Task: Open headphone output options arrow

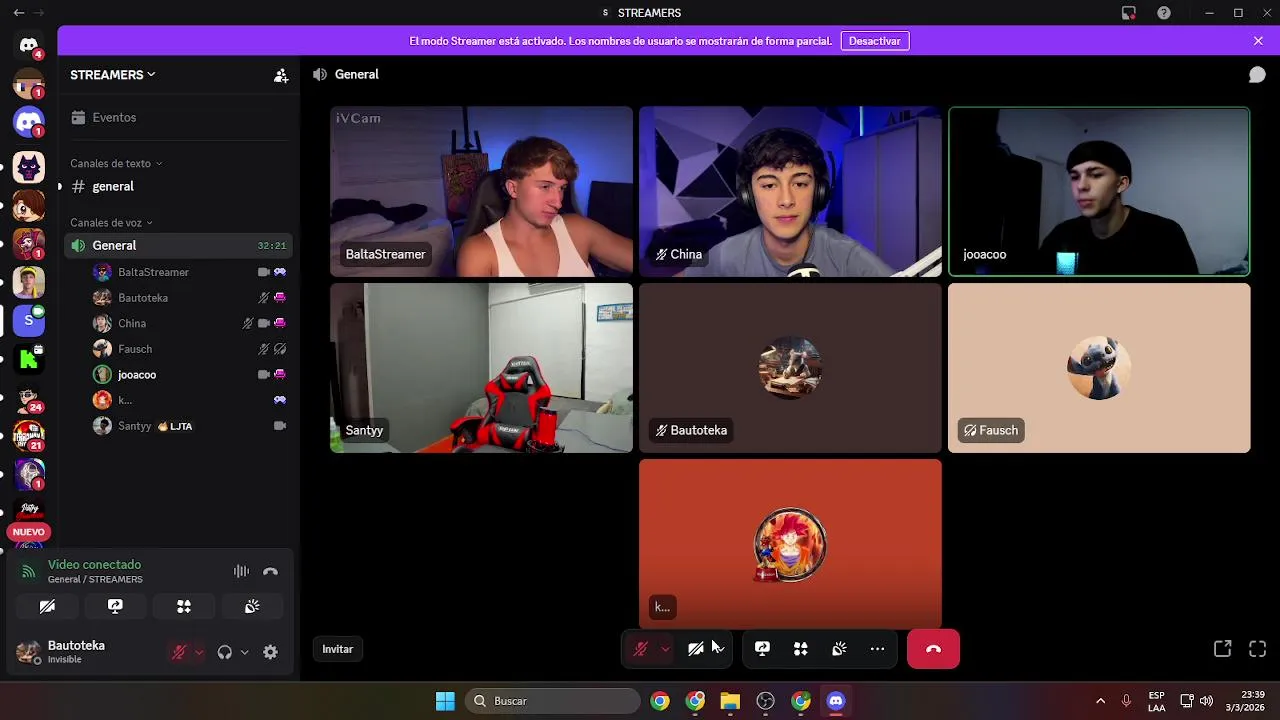Action: point(244,652)
